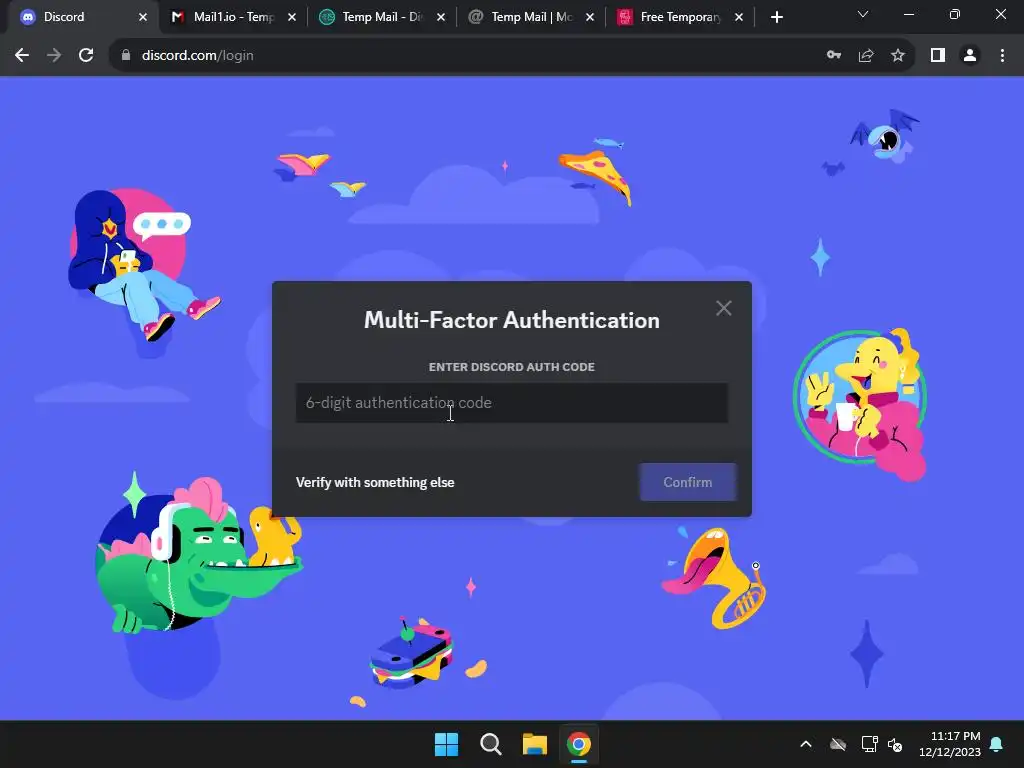The width and height of the screenshot is (1024, 768).
Task: Open the Temp Mail | Mo tab
Action: coord(531,17)
